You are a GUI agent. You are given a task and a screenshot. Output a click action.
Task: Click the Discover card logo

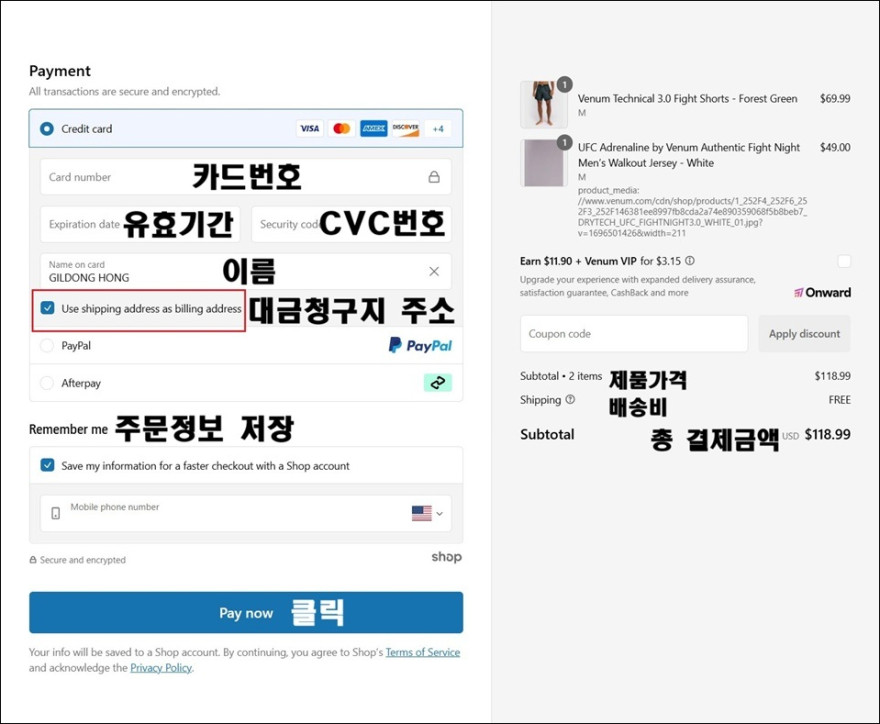tap(405, 129)
